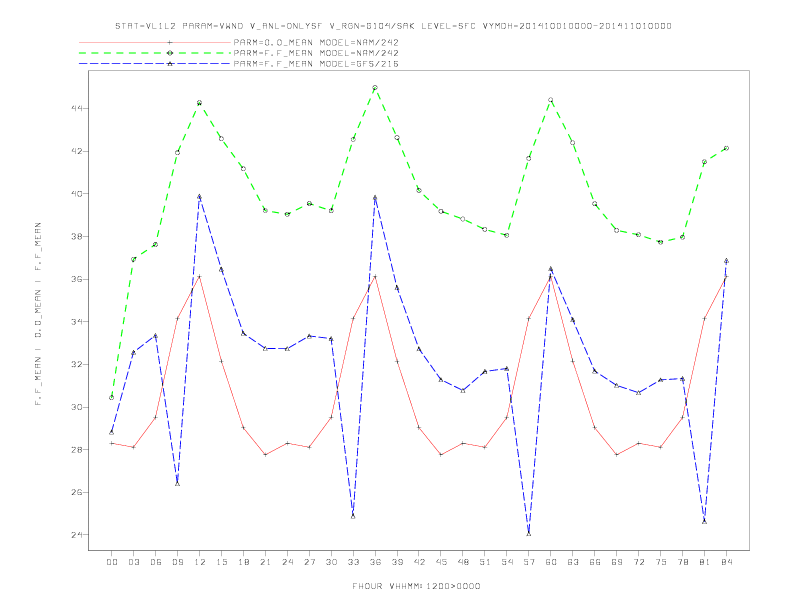The height and width of the screenshot is (612, 792).
Task: Click the x-axis forecast hour label 81
Action: [705, 562]
